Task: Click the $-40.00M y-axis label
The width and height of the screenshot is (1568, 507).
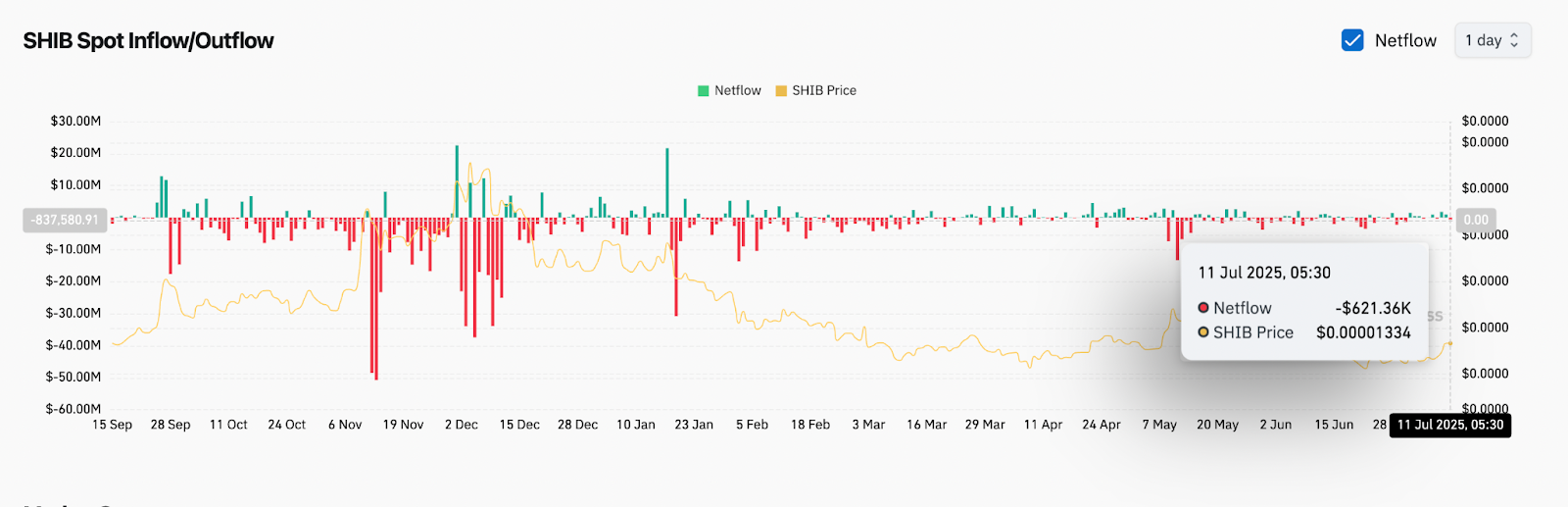Action: 73,345
